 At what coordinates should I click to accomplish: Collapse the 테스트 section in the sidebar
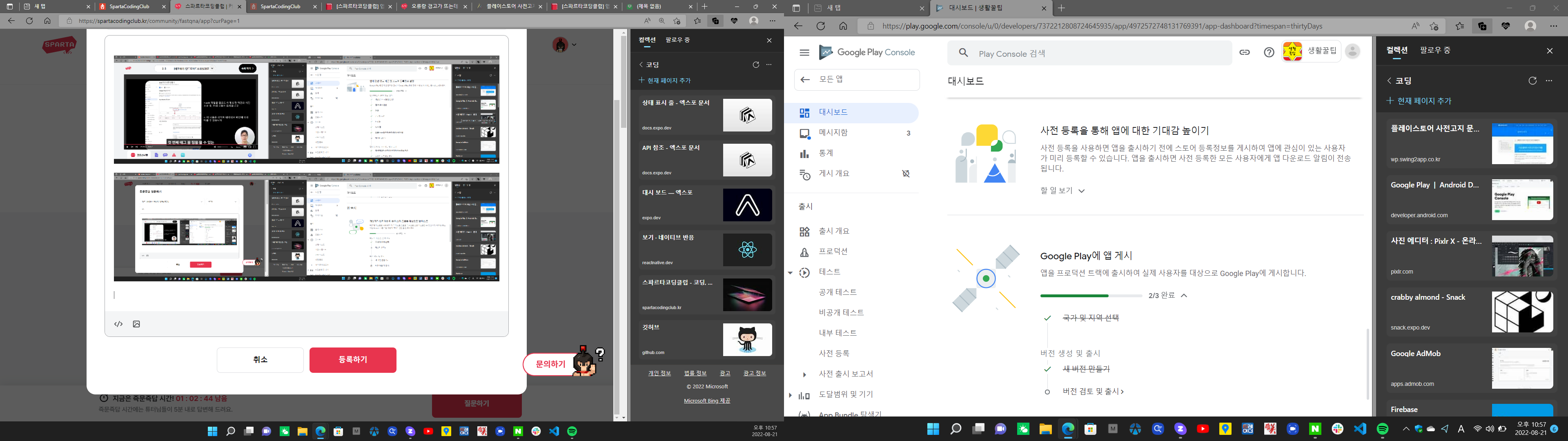tap(790, 272)
